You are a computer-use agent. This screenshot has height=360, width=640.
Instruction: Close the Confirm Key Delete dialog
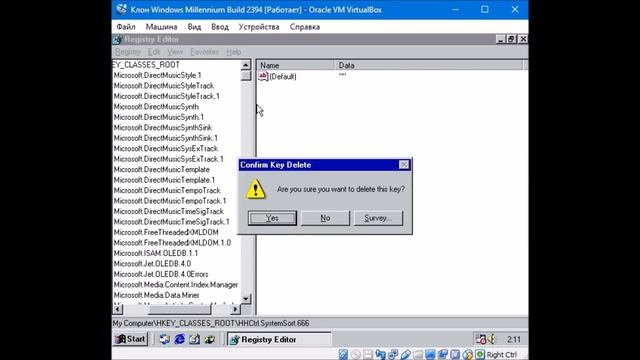tap(404, 164)
